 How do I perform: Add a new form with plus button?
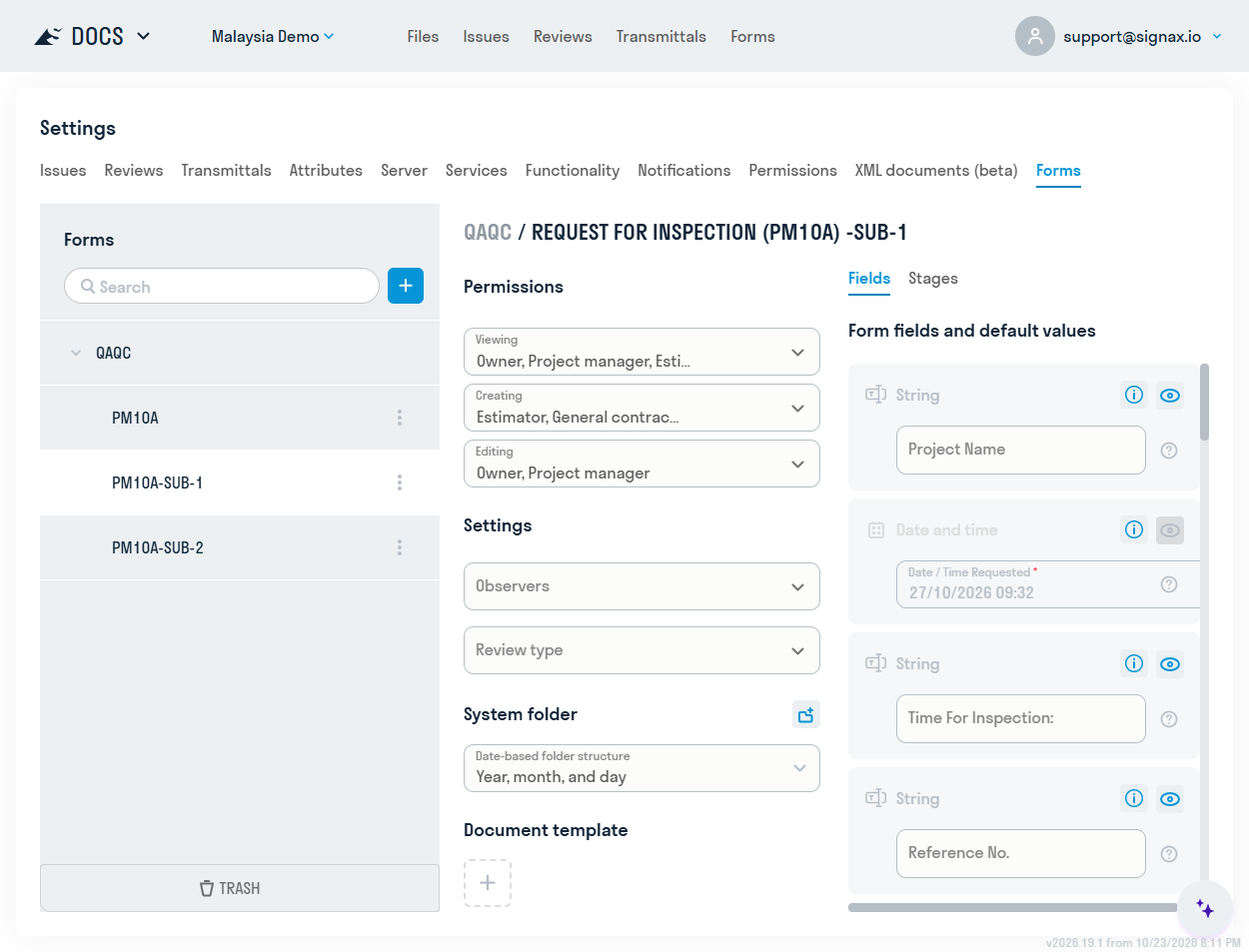[406, 286]
